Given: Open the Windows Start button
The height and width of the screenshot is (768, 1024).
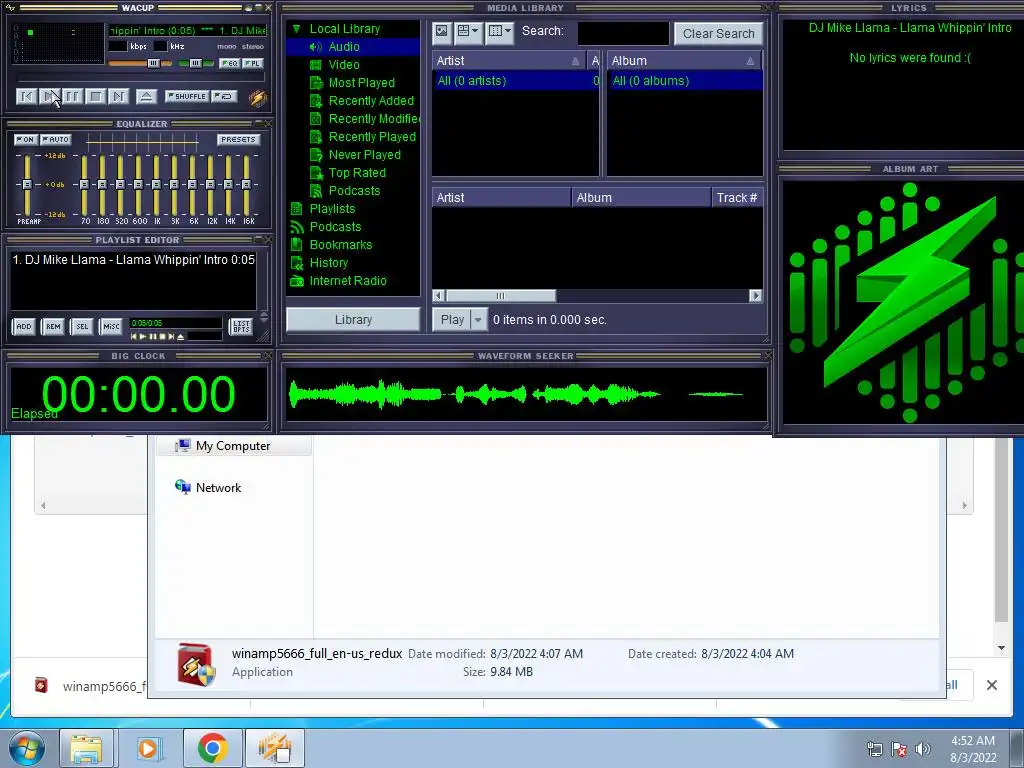Looking at the screenshot, I should click(x=26, y=748).
